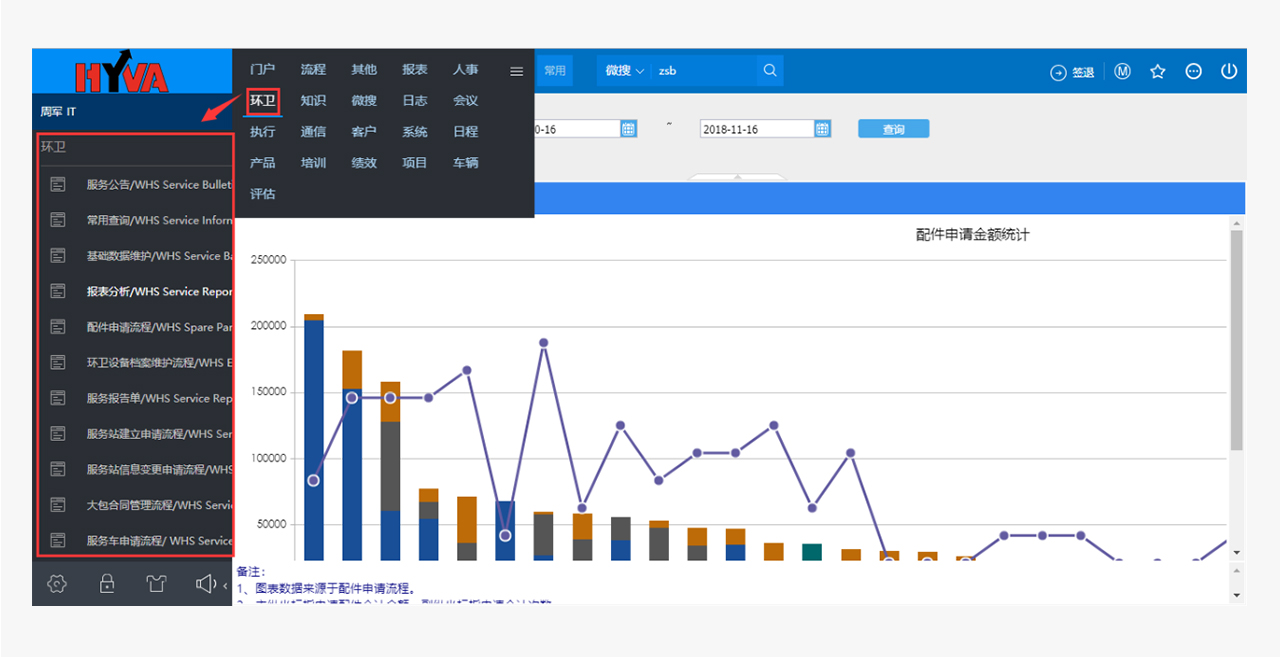Click the circled M icon
The width and height of the screenshot is (1280, 657).
1122,72
